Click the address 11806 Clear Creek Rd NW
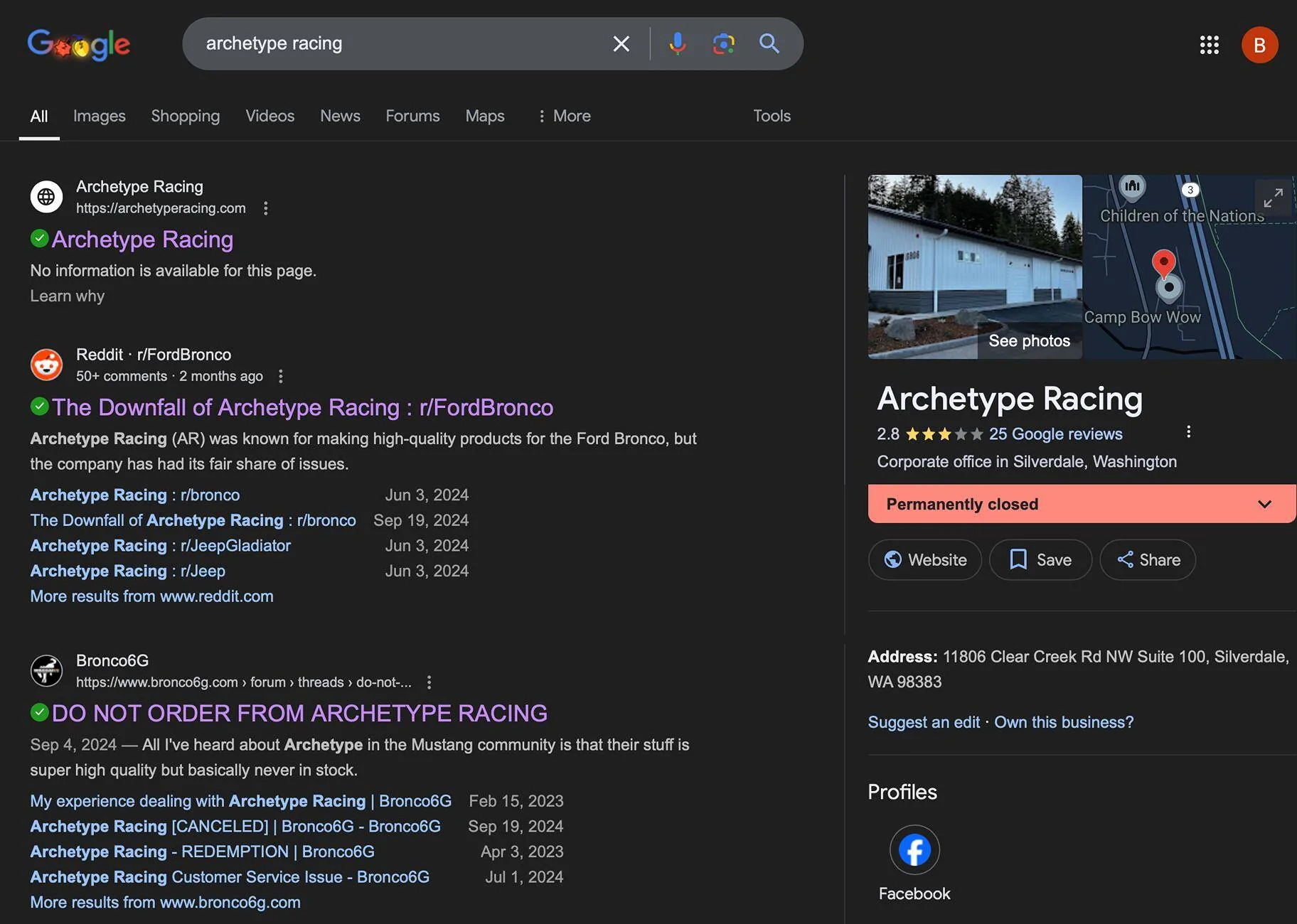The width and height of the screenshot is (1297, 924). pos(1078,669)
